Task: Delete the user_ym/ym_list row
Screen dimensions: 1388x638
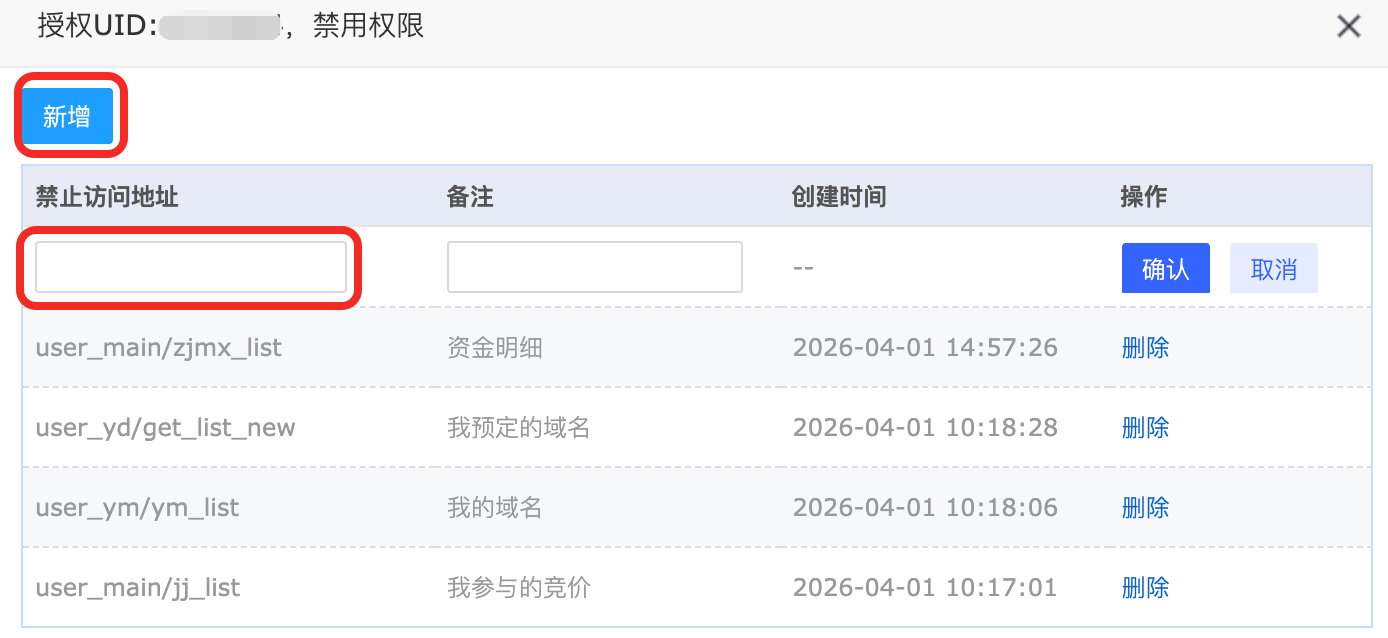Action: pos(1146,508)
